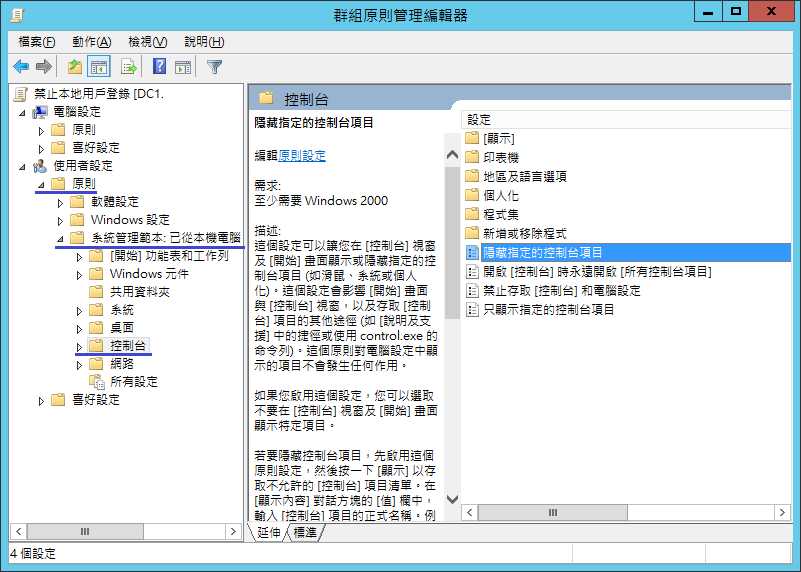Switch to the 延伸 tab
This screenshot has width=801, height=572.
[269, 533]
